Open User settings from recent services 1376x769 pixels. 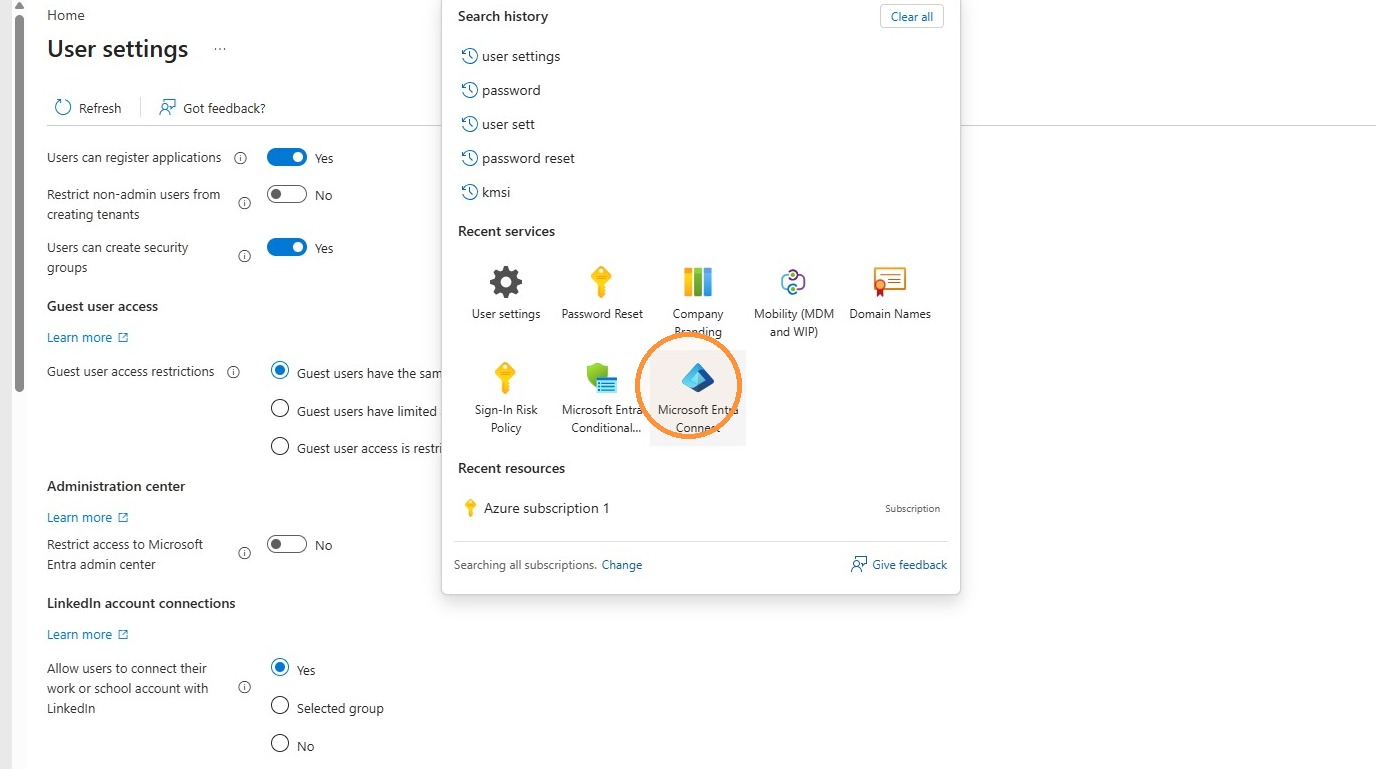(506, 294)
